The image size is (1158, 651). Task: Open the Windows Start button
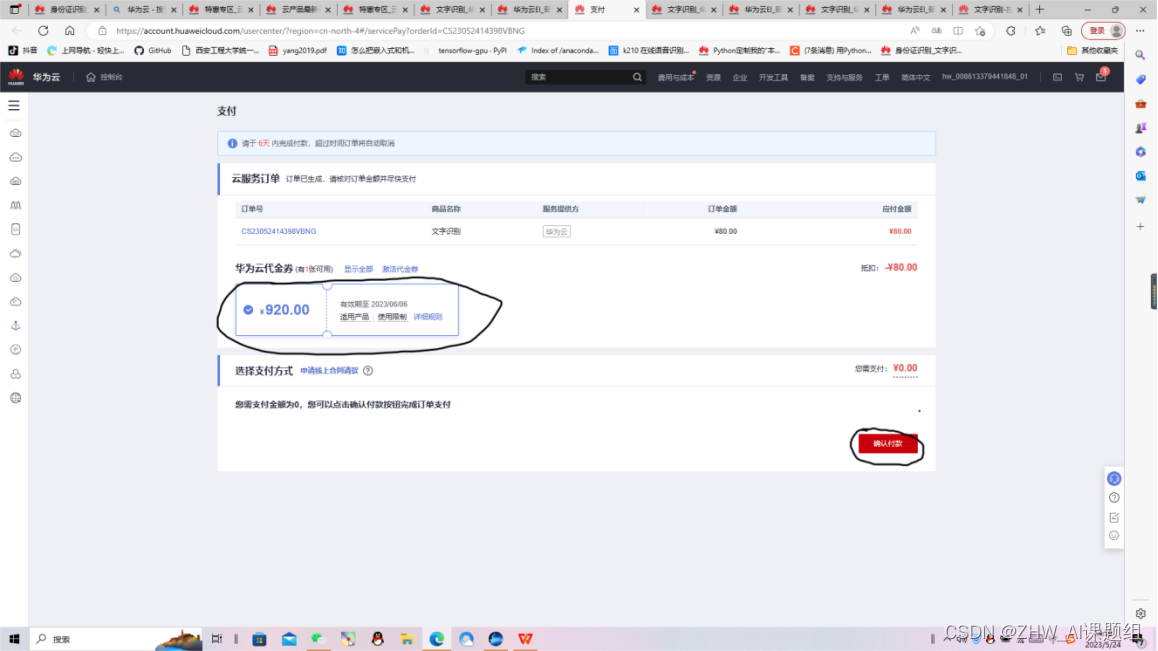pos(14,638)
